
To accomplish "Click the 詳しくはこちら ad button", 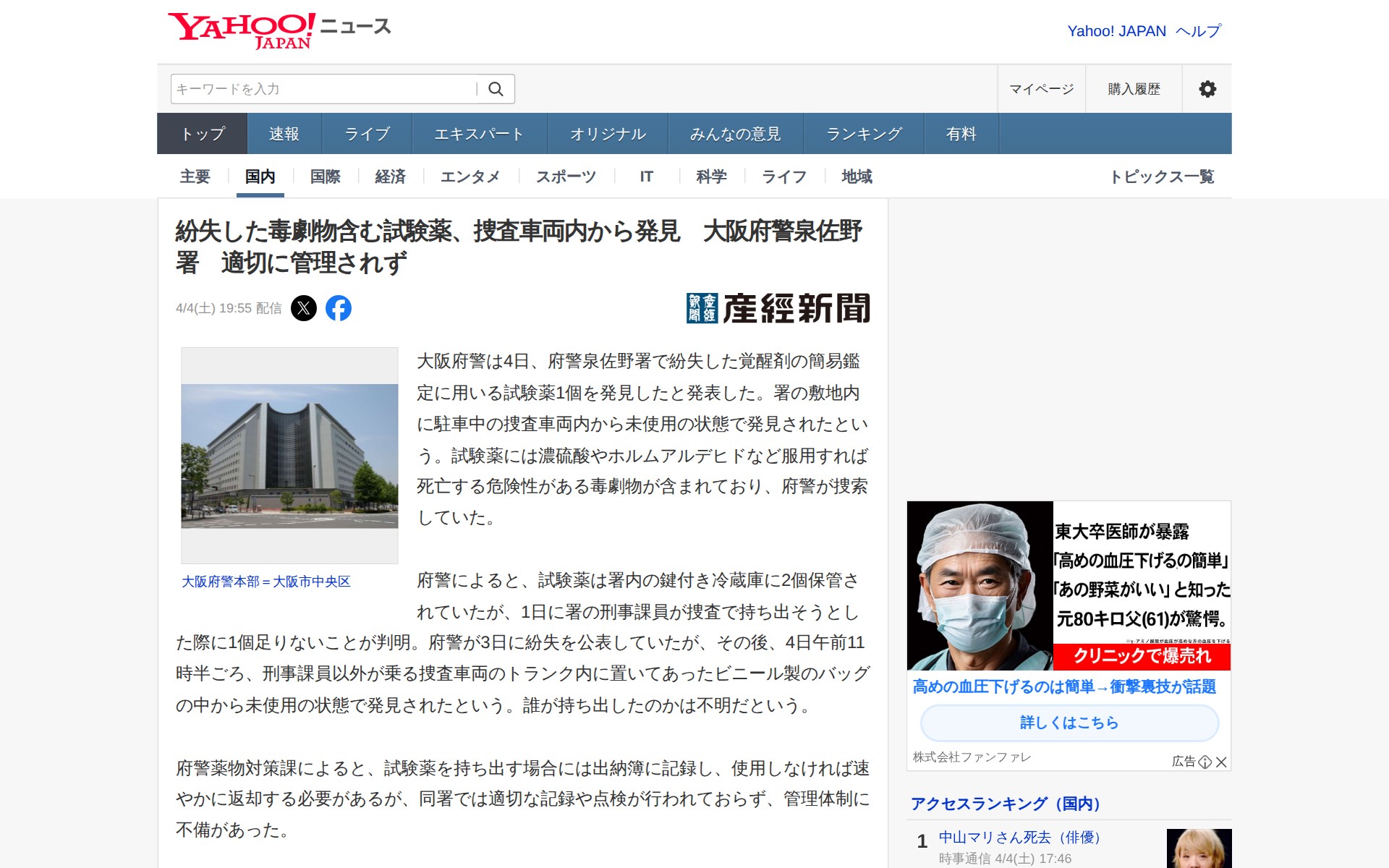I will coord(1069,723).
